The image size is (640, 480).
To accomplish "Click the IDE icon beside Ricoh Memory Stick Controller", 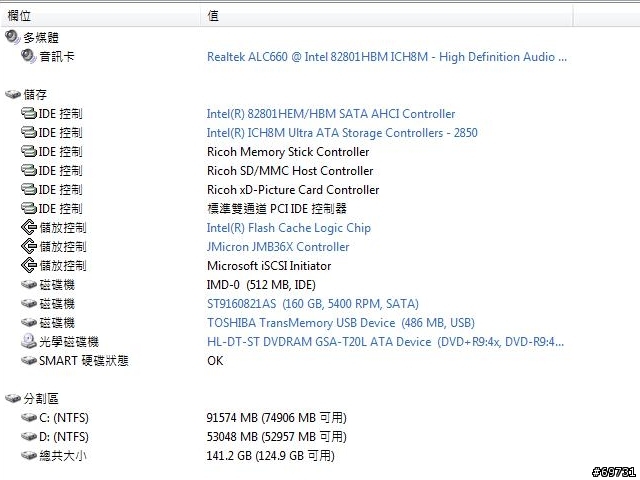I will point(29,151).
